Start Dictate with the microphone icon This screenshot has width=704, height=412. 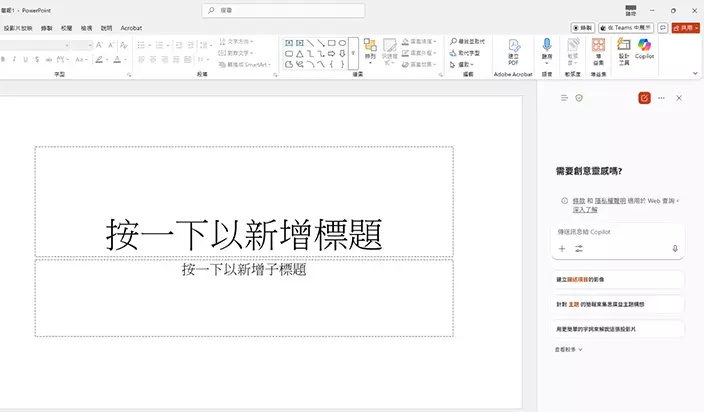(x=547, y=50)
